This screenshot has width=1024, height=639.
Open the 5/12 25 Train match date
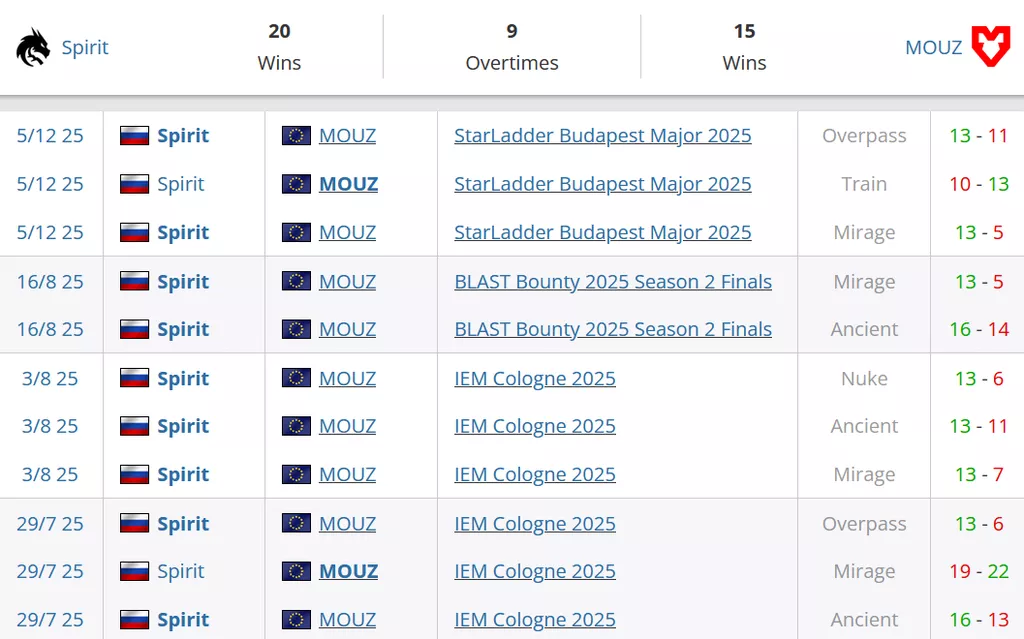50,184
